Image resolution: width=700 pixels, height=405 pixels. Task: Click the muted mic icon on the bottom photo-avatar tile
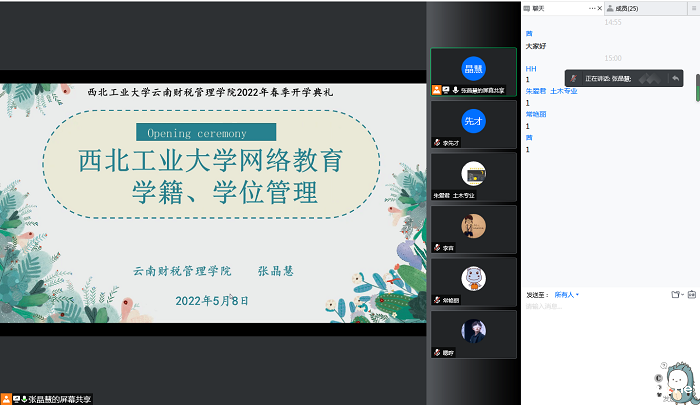(x=437, y=353)
